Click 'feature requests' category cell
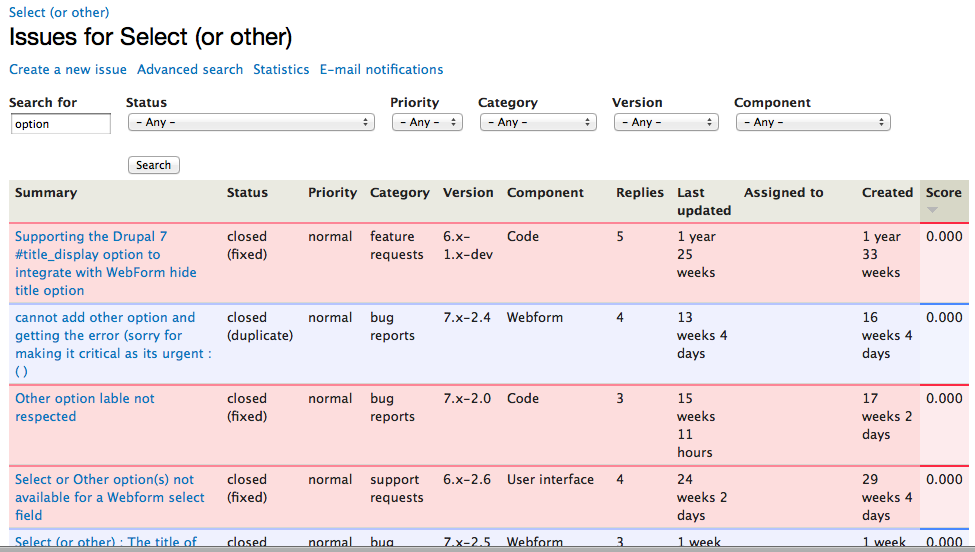Screen dimensions: 975x552 click(x=397, y=245)
